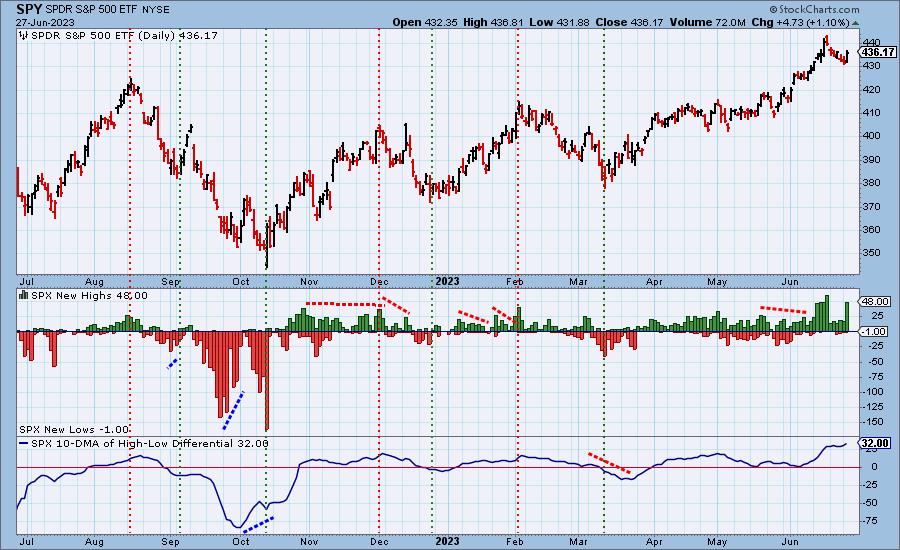Screen dimensions: 900x550
Task: Click the 'Oct' label on the bottom date axis
Action: 240,541
